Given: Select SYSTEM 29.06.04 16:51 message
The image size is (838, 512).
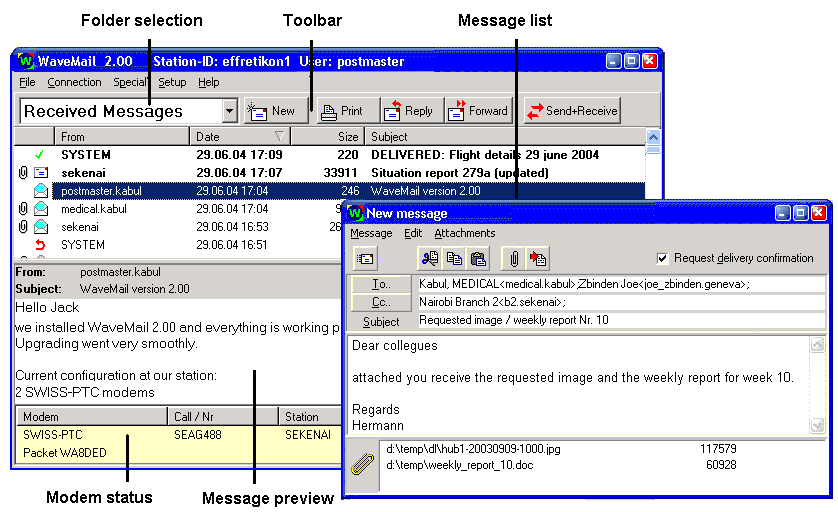Looking at the screenshot, I should pos(178,245).
